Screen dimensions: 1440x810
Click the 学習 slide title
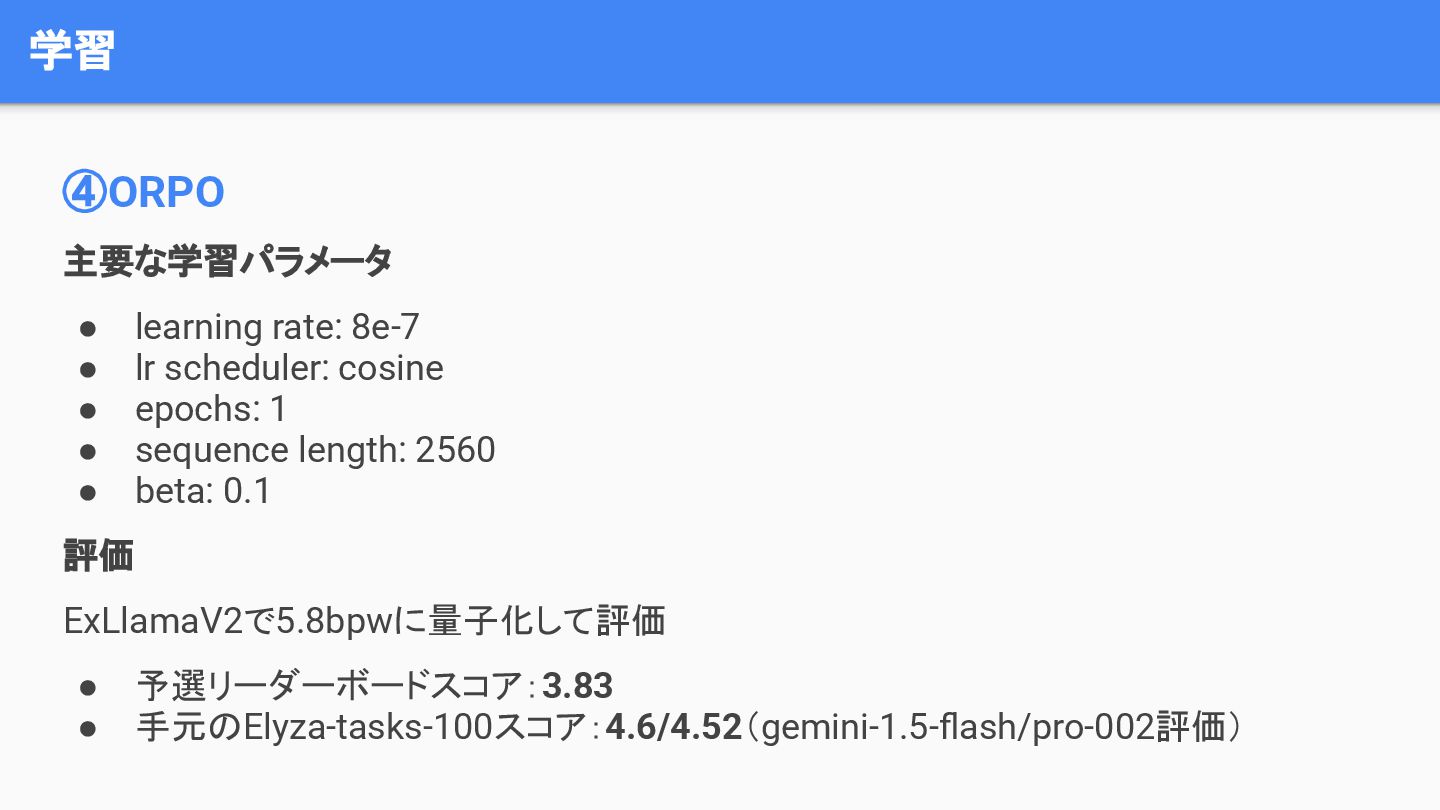pyautogui.click(x=72, y=50)
